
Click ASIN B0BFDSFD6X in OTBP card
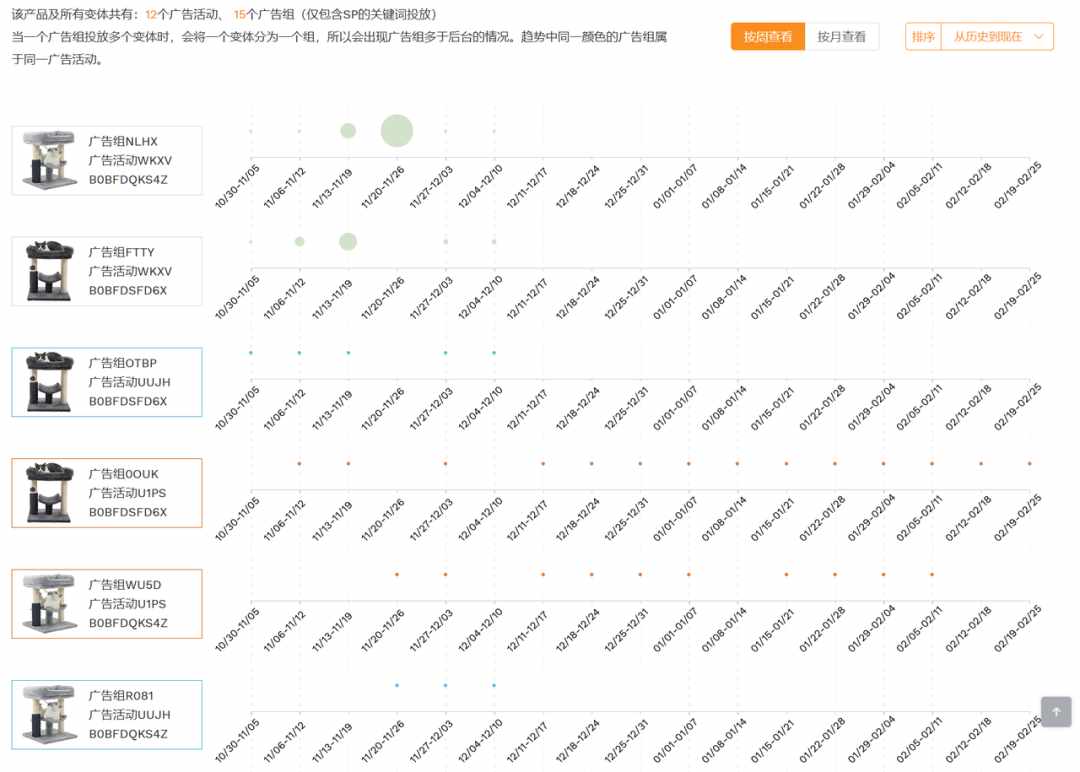[128, 401]
